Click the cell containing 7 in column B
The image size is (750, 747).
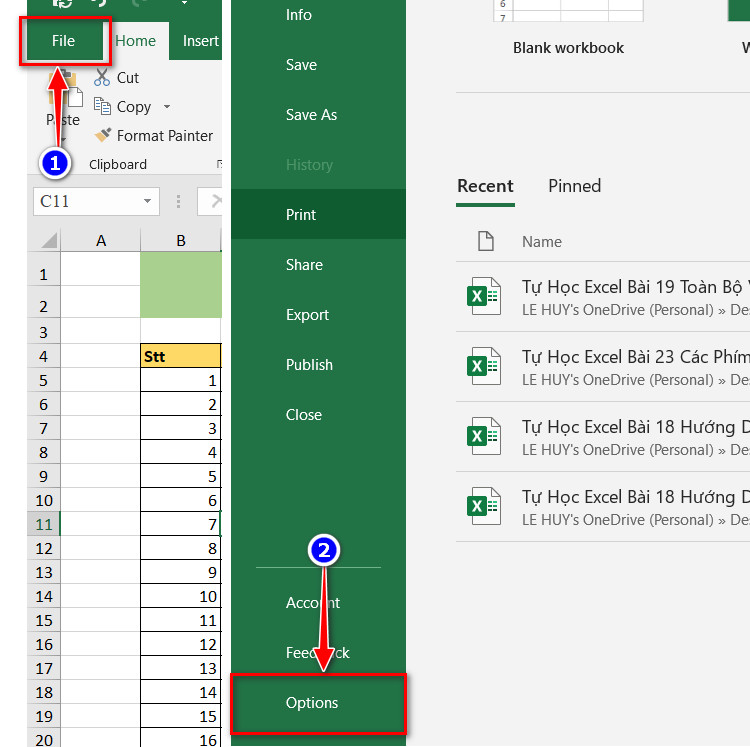click(181, 525)
